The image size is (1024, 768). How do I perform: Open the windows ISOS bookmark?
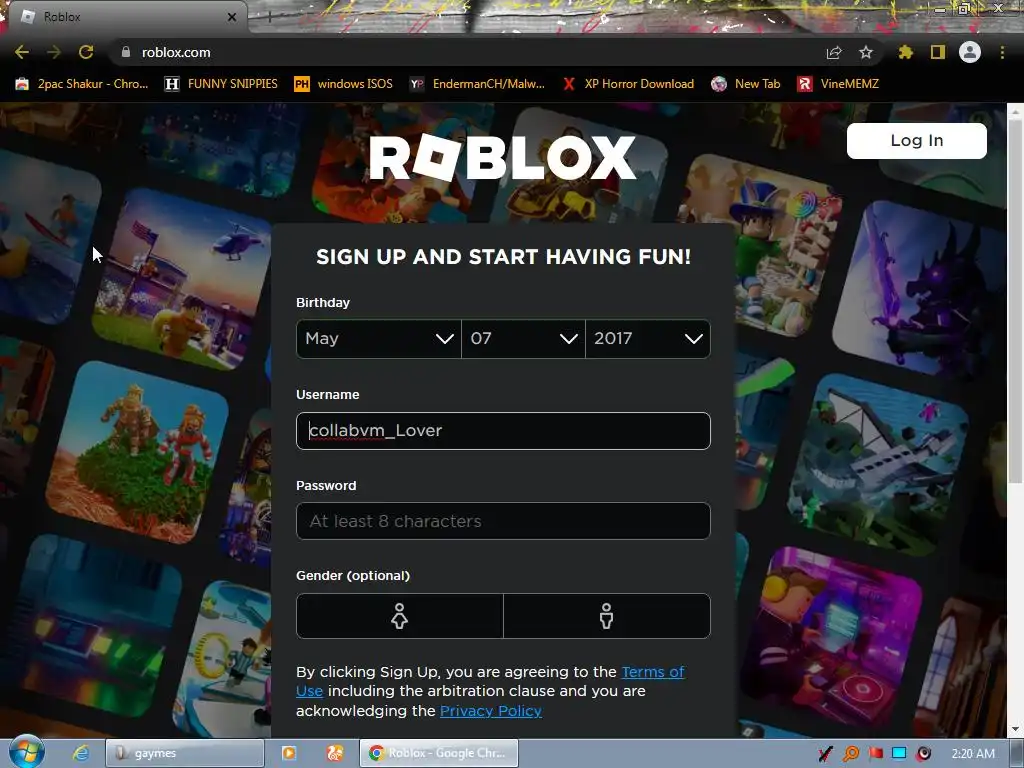[344, 84]
